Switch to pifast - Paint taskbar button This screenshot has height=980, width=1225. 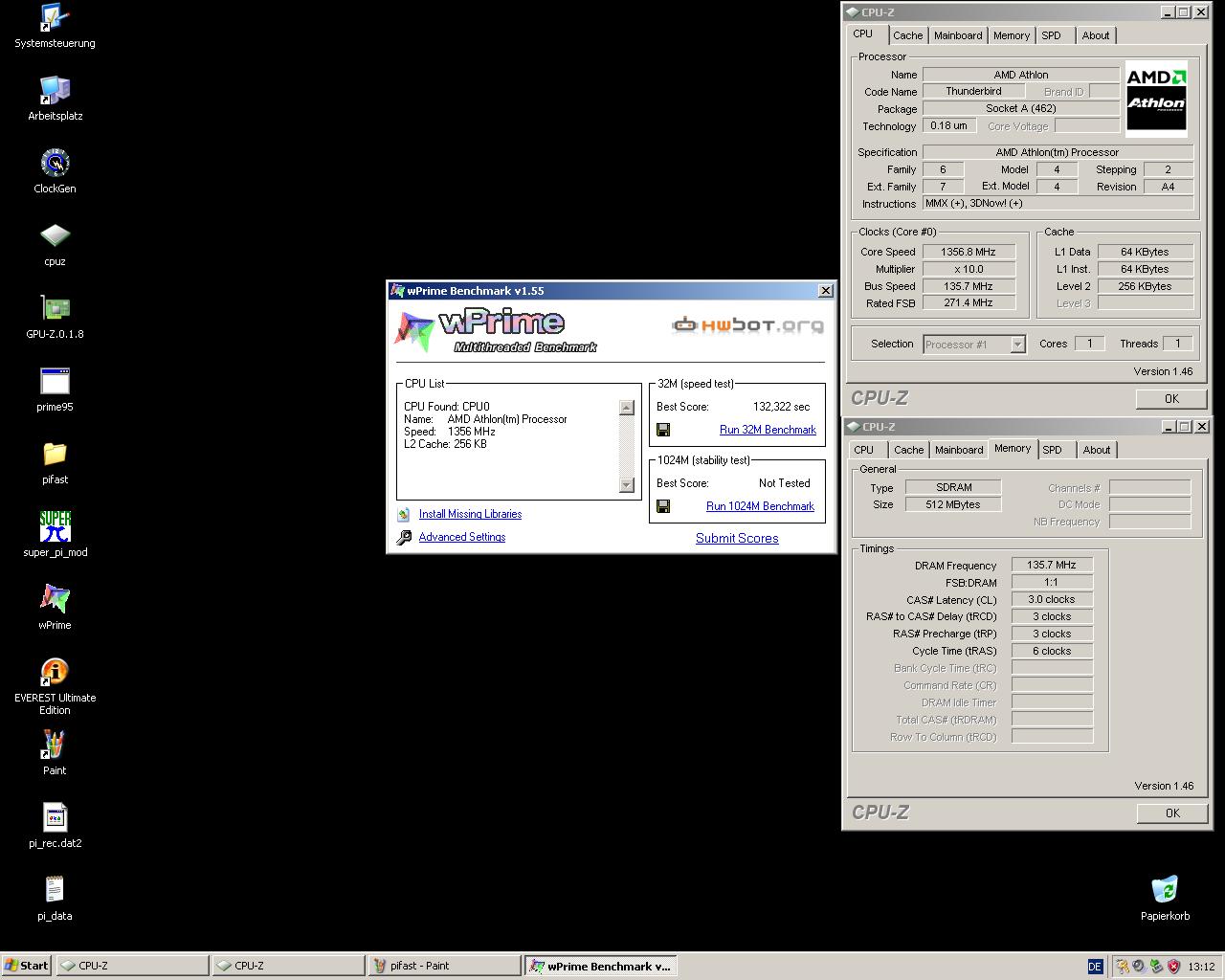[444, 966]
